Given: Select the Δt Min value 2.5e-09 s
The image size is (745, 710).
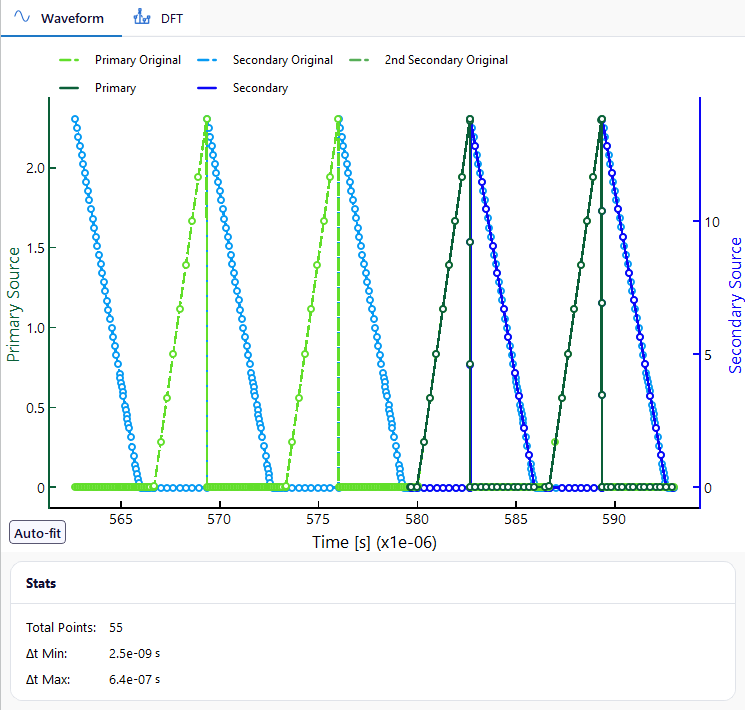Looking at the screenshot, I should [x=134, y=653].
